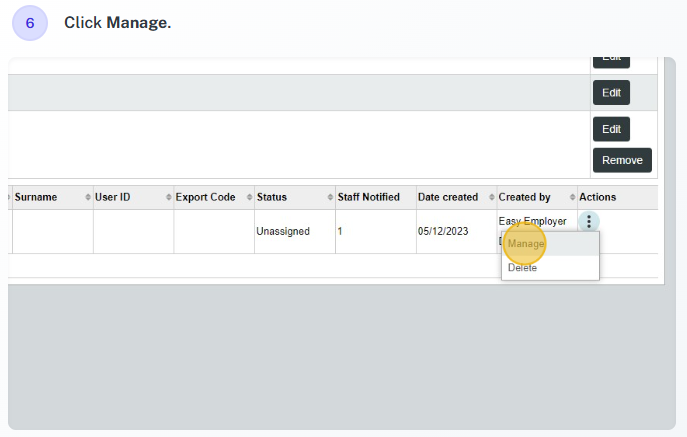Screen dimensions: 687x437
Task: Select the Easy Employer cell
Action: point(532,221)
